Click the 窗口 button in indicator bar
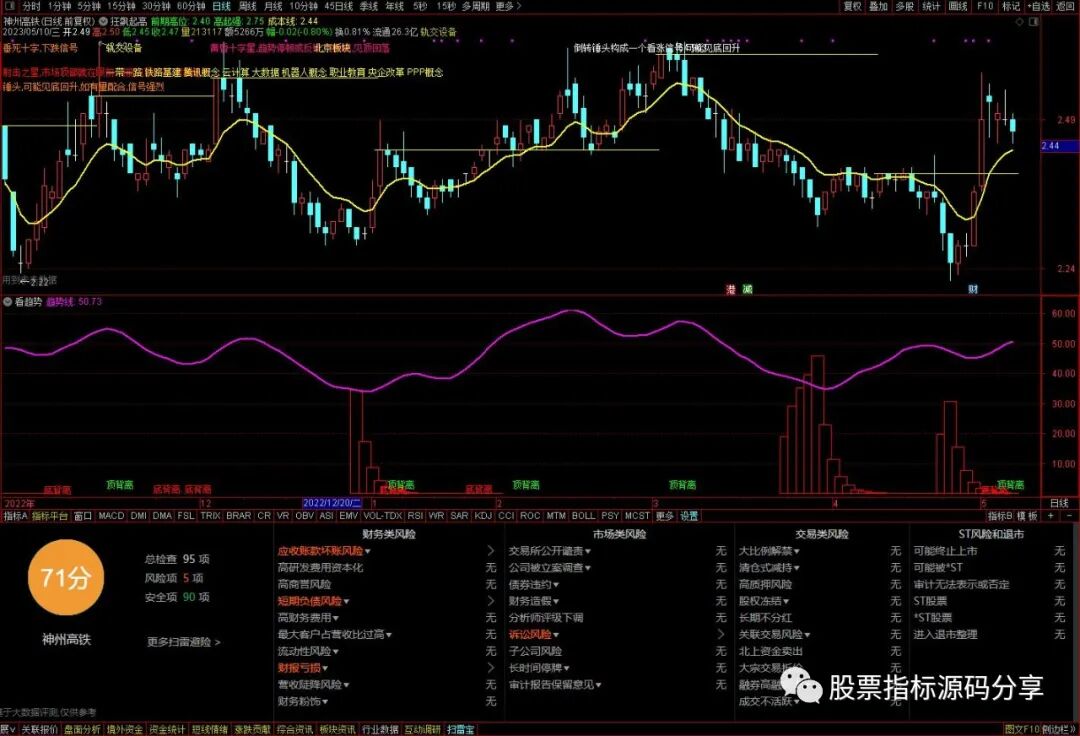Viewport: 1080px width, 736px height. point(83,516)
